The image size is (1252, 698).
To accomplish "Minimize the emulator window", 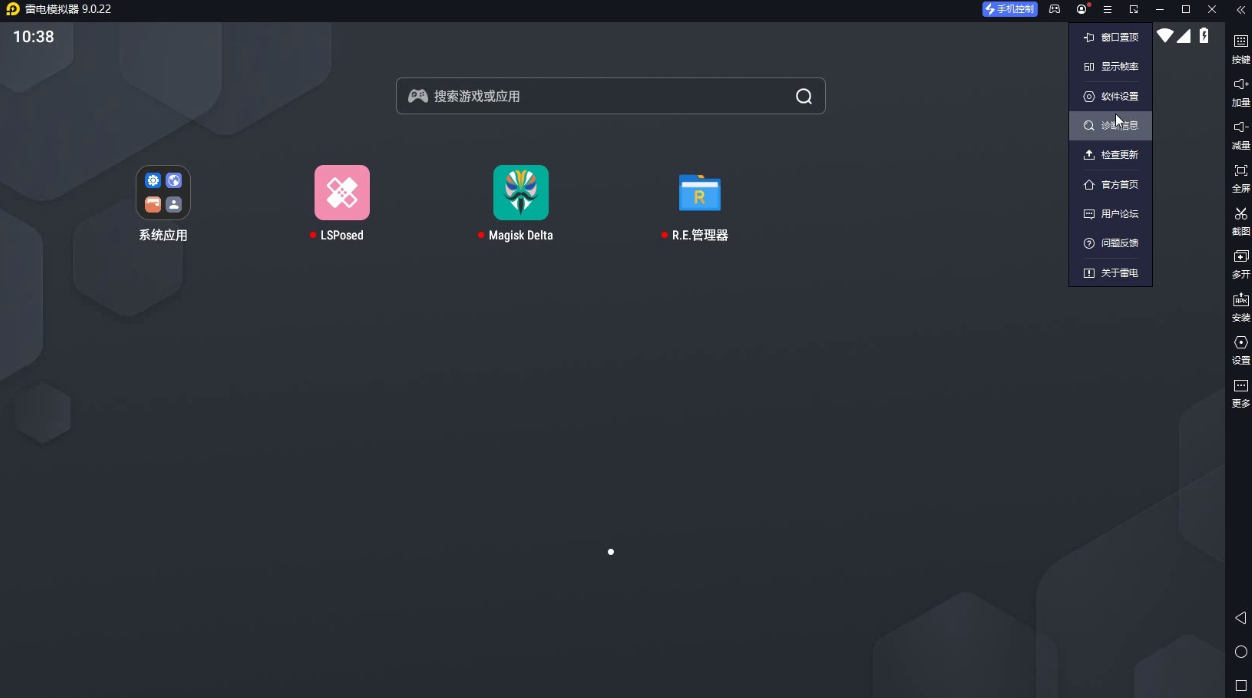I will (1160, 9).
